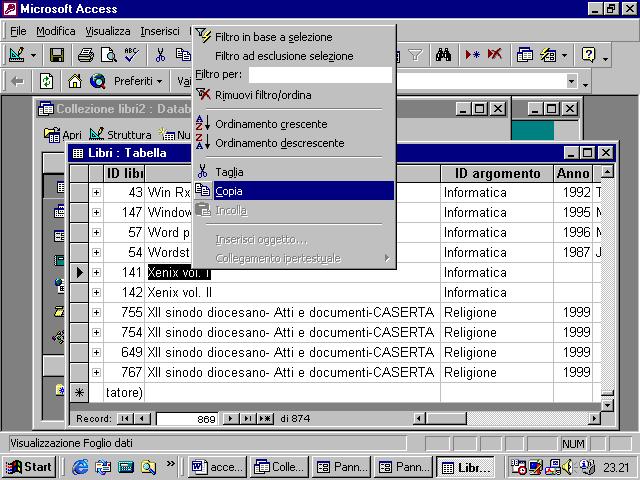Switch to the 'acce...' Word taskbar button
This screenshot has width=640, height=480.
click(217, 467)
